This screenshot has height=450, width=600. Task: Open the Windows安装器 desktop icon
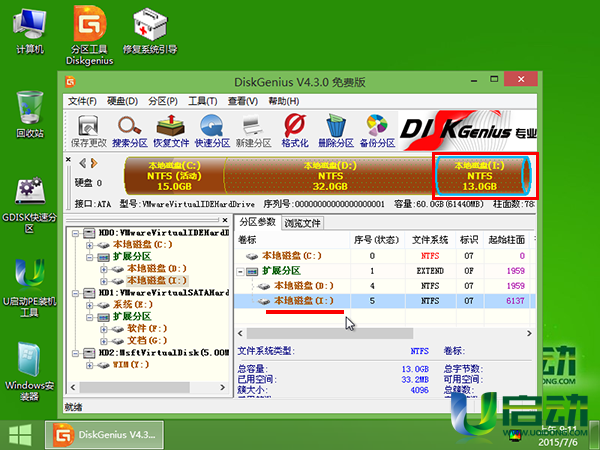(29, 371)
